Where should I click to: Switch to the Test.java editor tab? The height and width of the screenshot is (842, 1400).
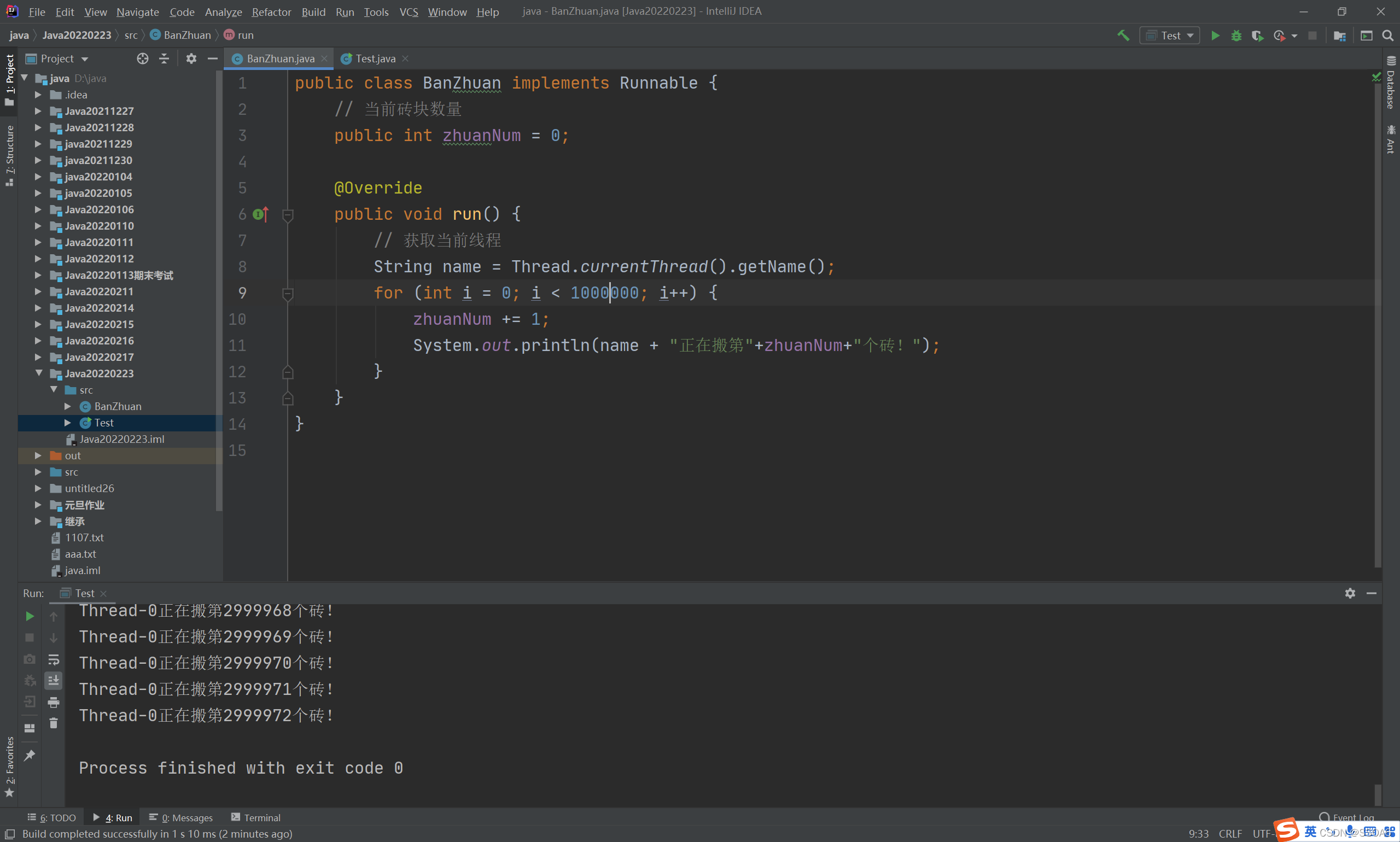375,59
